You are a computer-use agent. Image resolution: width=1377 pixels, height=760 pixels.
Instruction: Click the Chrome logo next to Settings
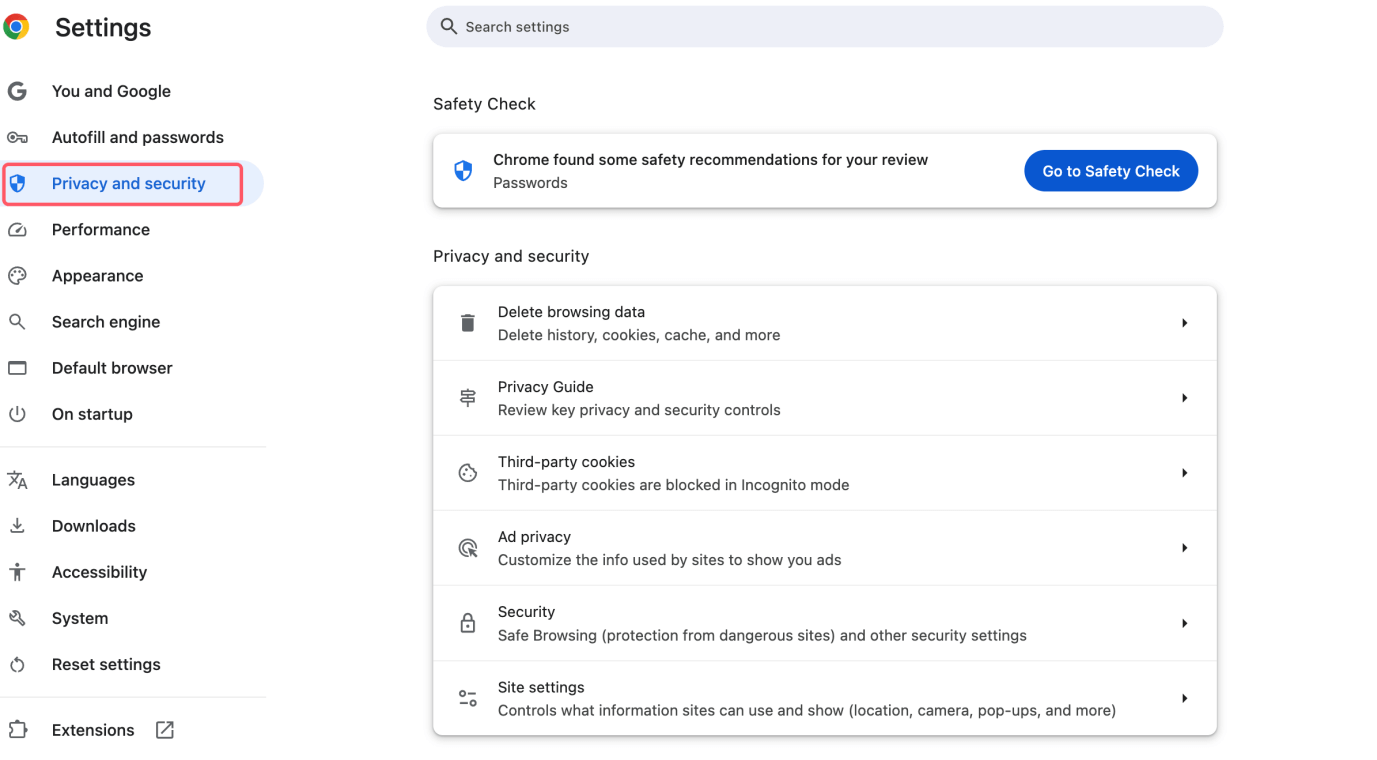(x=16, y=27)
